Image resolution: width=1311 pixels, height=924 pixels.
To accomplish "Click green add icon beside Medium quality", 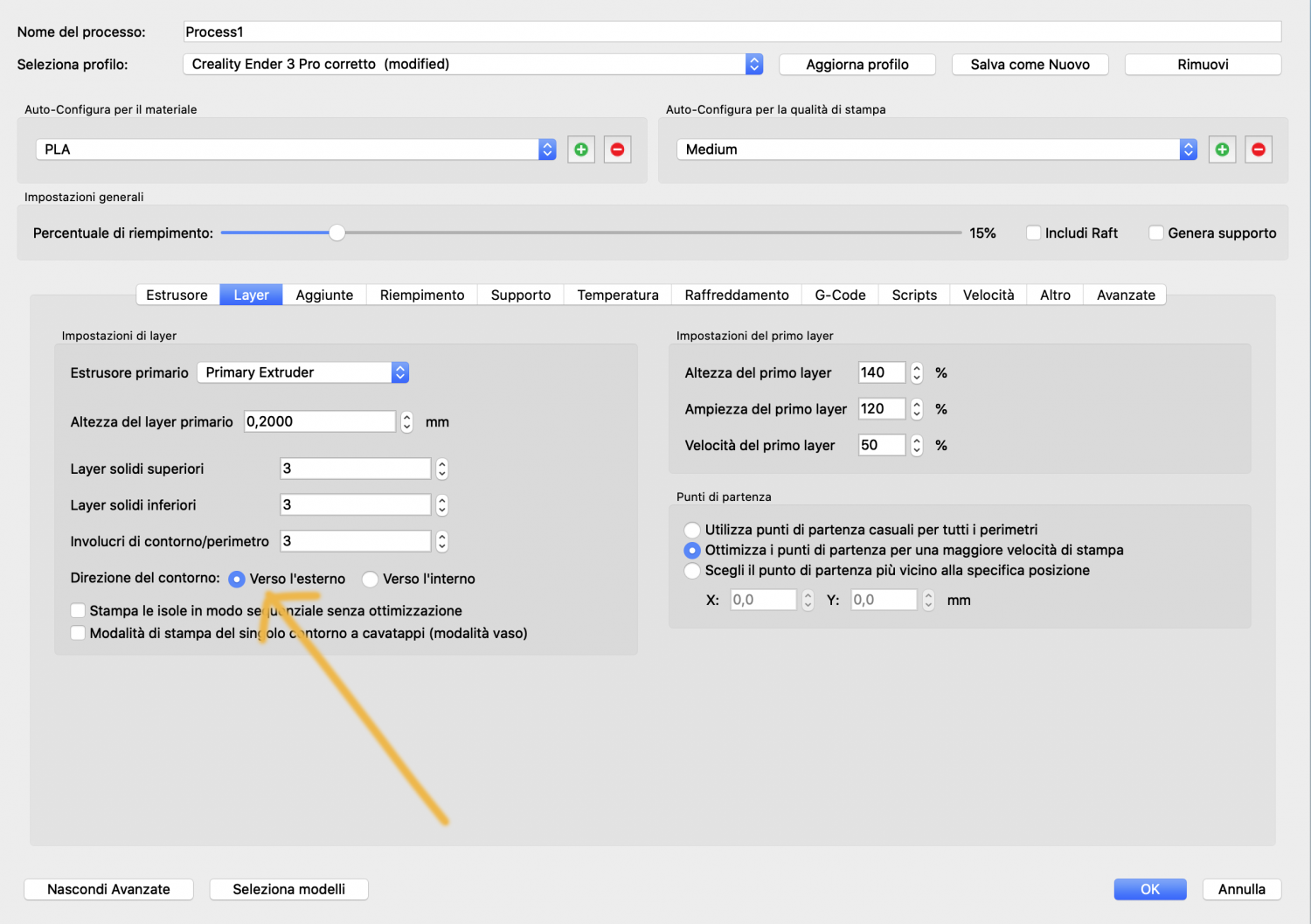I will (1222, 149).
